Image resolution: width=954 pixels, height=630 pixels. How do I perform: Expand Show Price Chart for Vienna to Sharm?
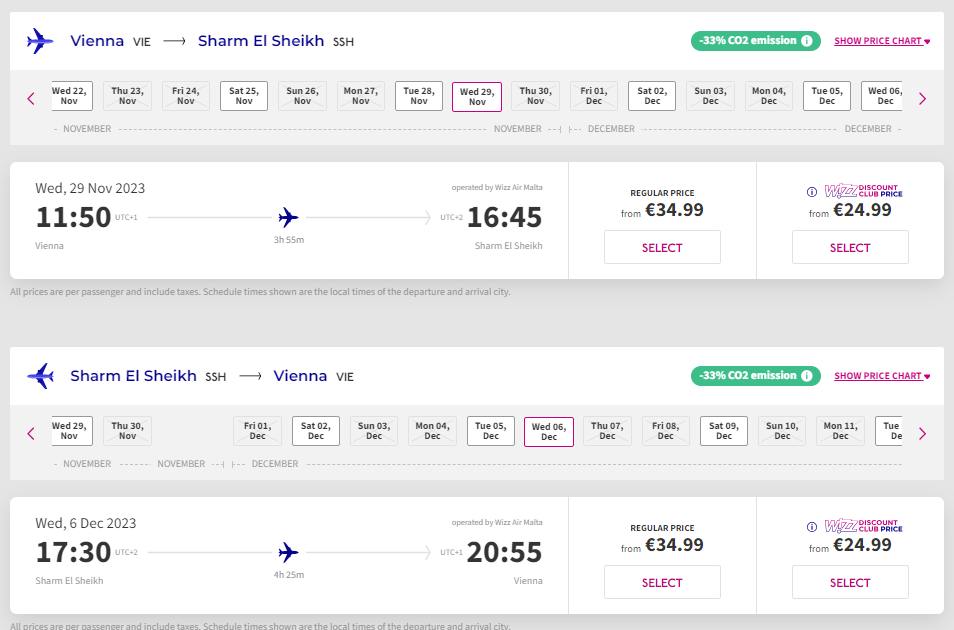[x=881, y=41]
